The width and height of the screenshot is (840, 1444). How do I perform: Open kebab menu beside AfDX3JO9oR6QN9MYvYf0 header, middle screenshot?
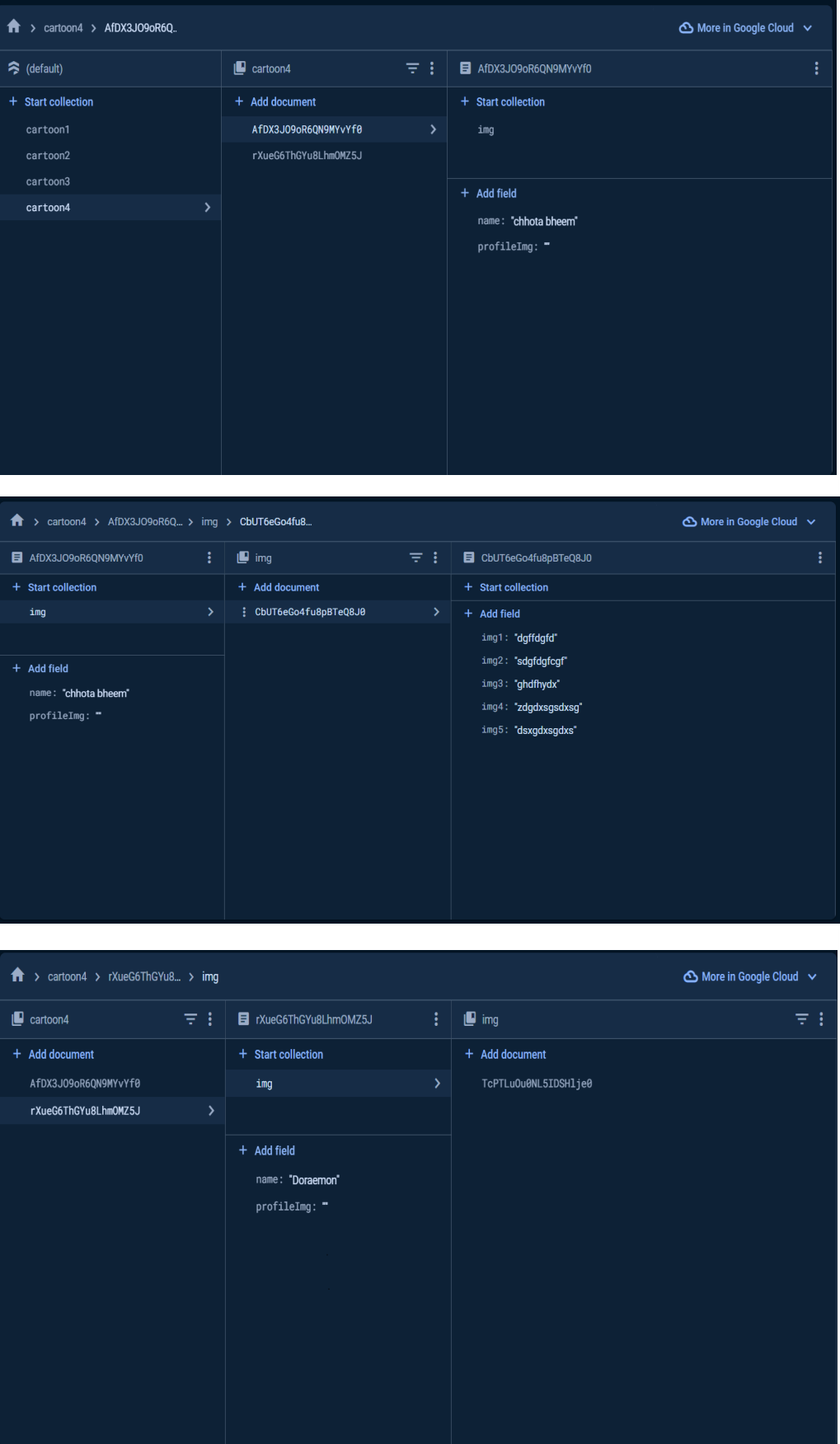pos(209,557)
